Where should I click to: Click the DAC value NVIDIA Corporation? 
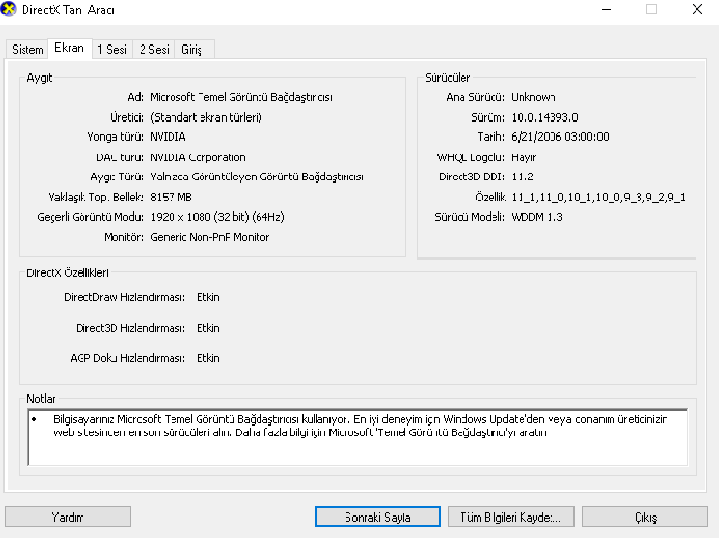click(198, 157)
